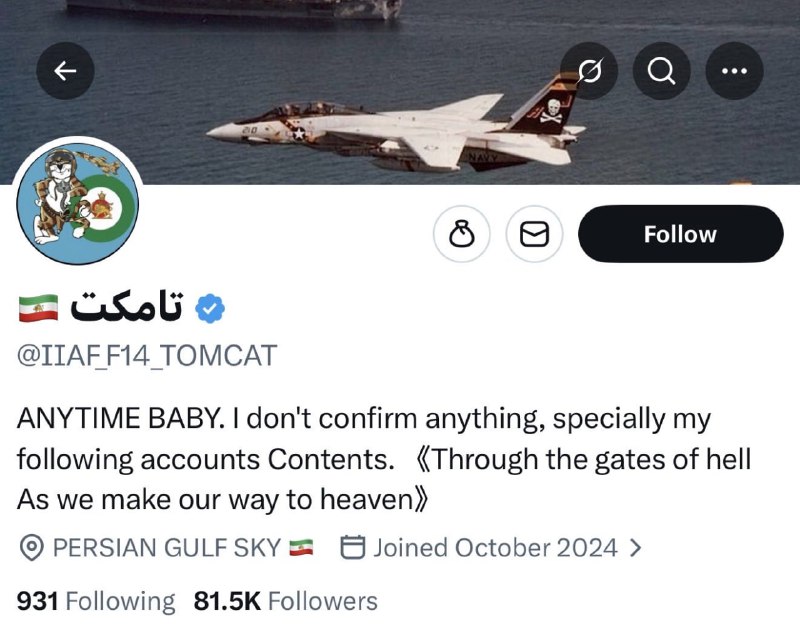Viewport: 800px width, 631px height.
Task: Open the 931 Following list
Action: [96, 601]
